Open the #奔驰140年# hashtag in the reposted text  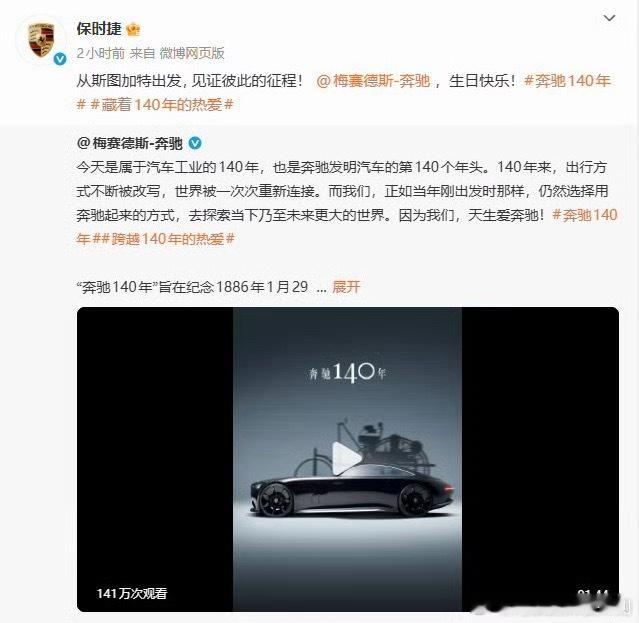pyautogui.click(x=585, y=215)
